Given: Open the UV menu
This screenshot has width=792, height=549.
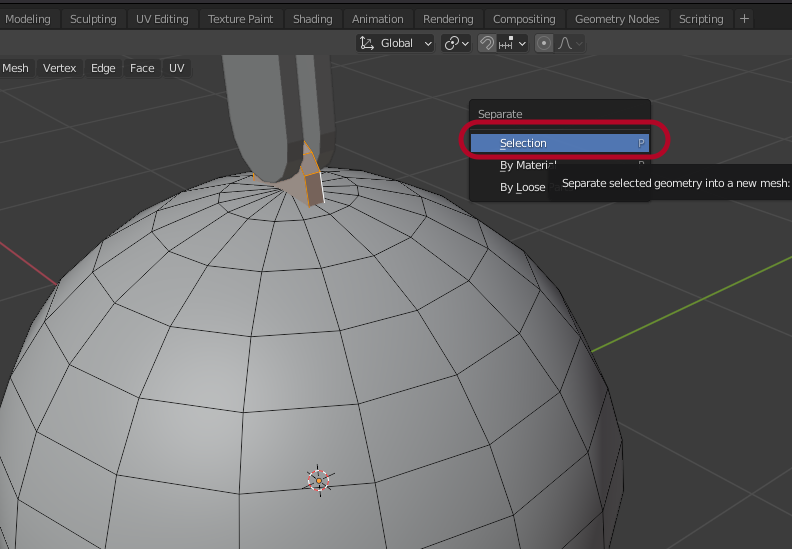Looking at the screenshot, I should pyautogui.click(x=176, y=68).
